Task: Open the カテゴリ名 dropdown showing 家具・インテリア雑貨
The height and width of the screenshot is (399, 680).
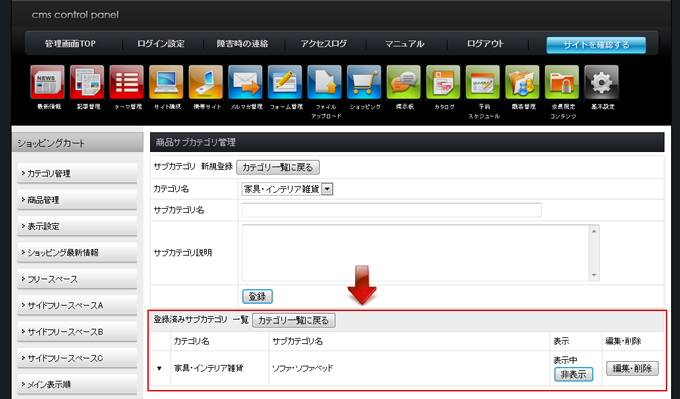Action: [x=287, y=189]
